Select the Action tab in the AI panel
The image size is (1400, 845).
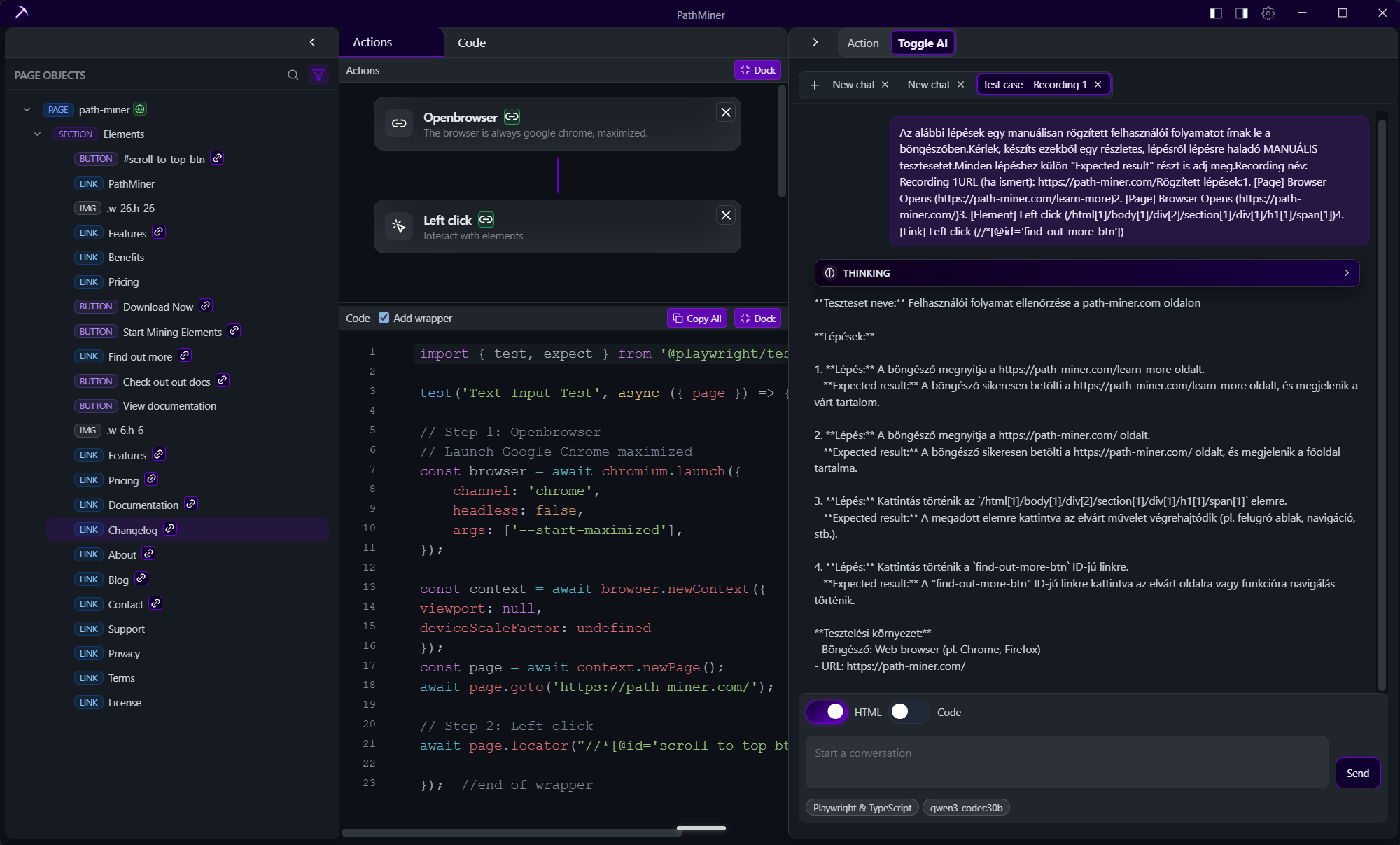(x=862, y=42)
